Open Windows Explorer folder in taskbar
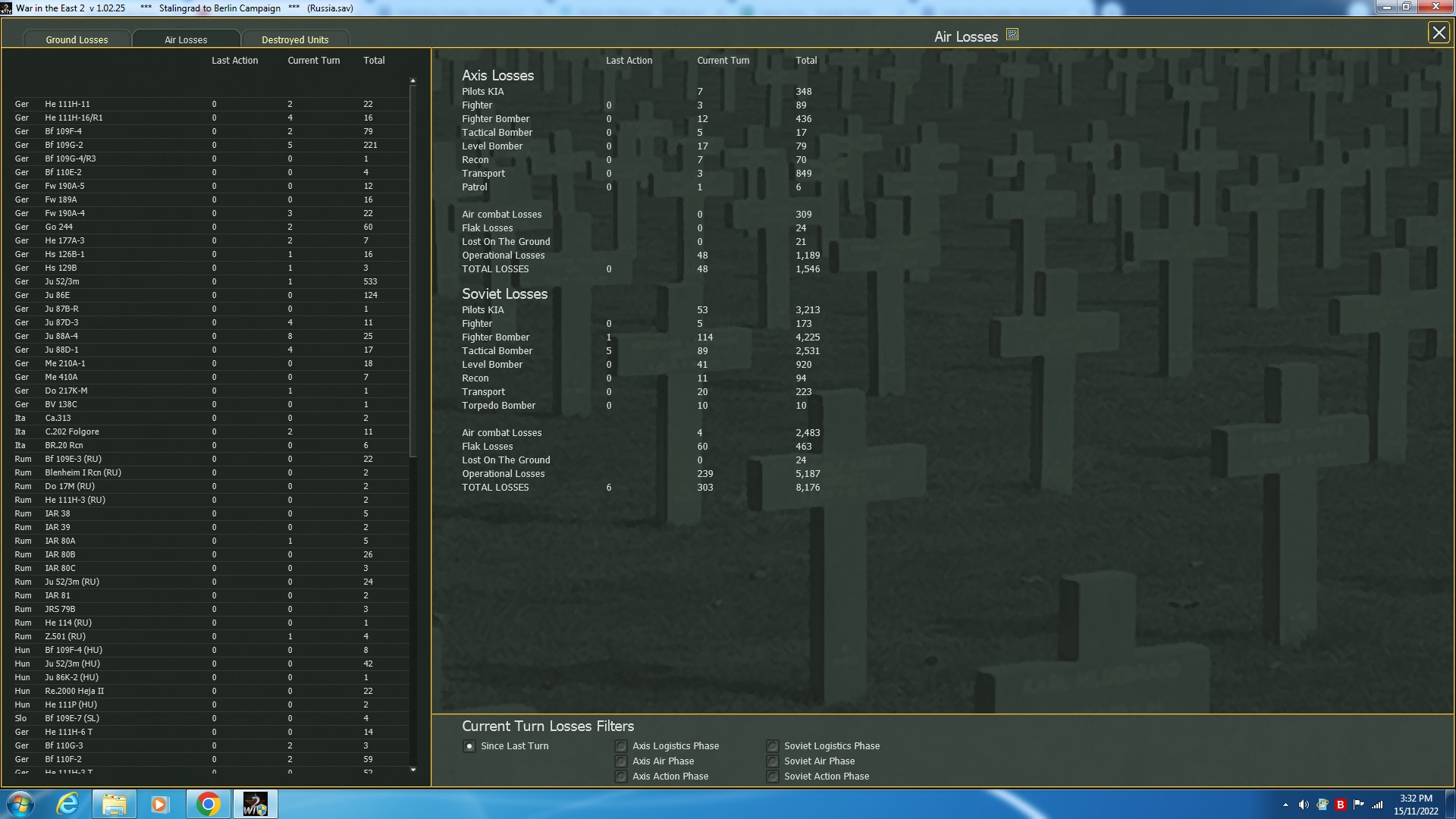This screenshot has height=819, width=1456. (114, 804)
